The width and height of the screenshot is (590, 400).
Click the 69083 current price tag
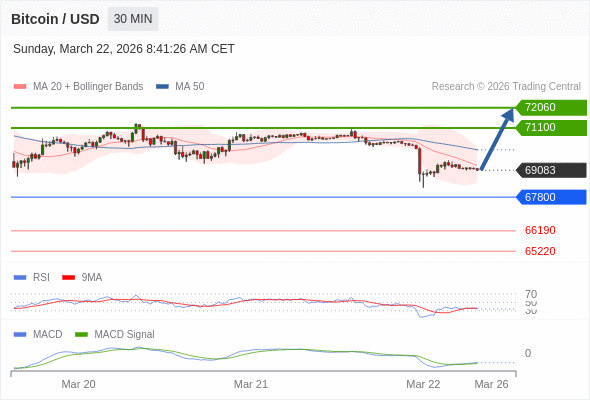(551, 170)
